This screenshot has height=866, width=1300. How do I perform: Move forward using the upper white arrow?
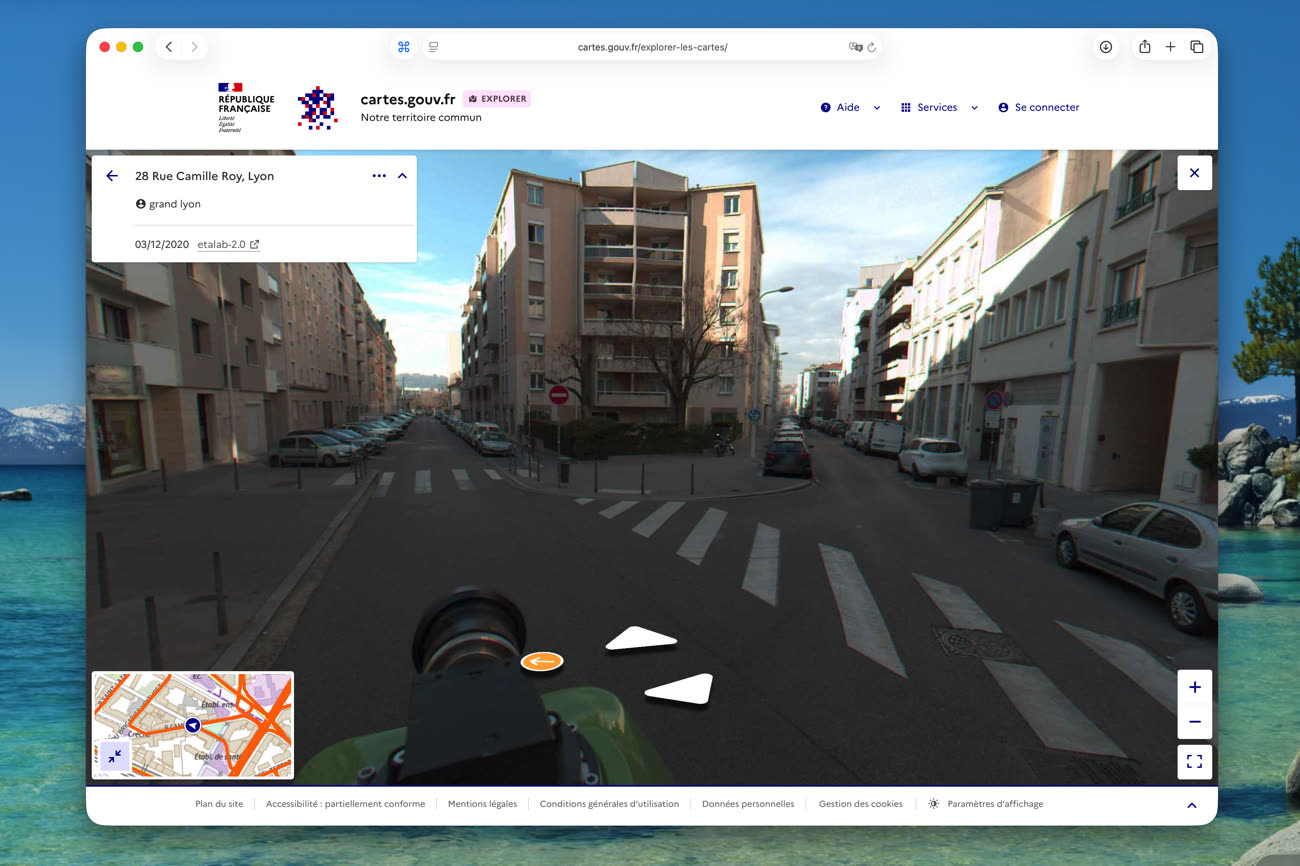(641, 638)
